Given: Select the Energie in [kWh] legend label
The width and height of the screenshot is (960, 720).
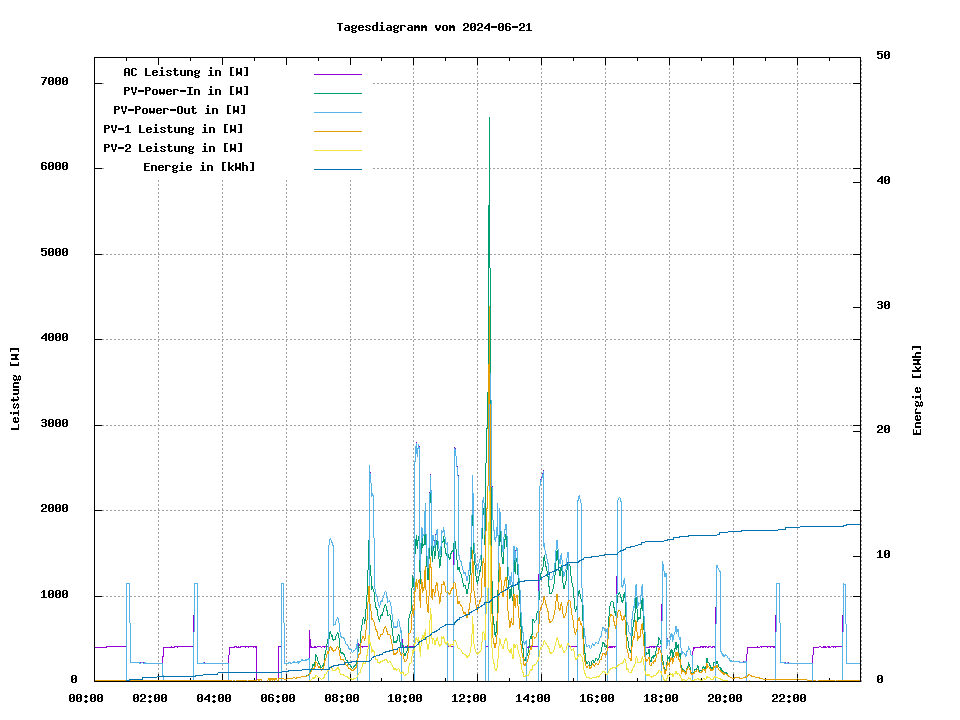Looking at the screenshot, I should coord(199,167).
